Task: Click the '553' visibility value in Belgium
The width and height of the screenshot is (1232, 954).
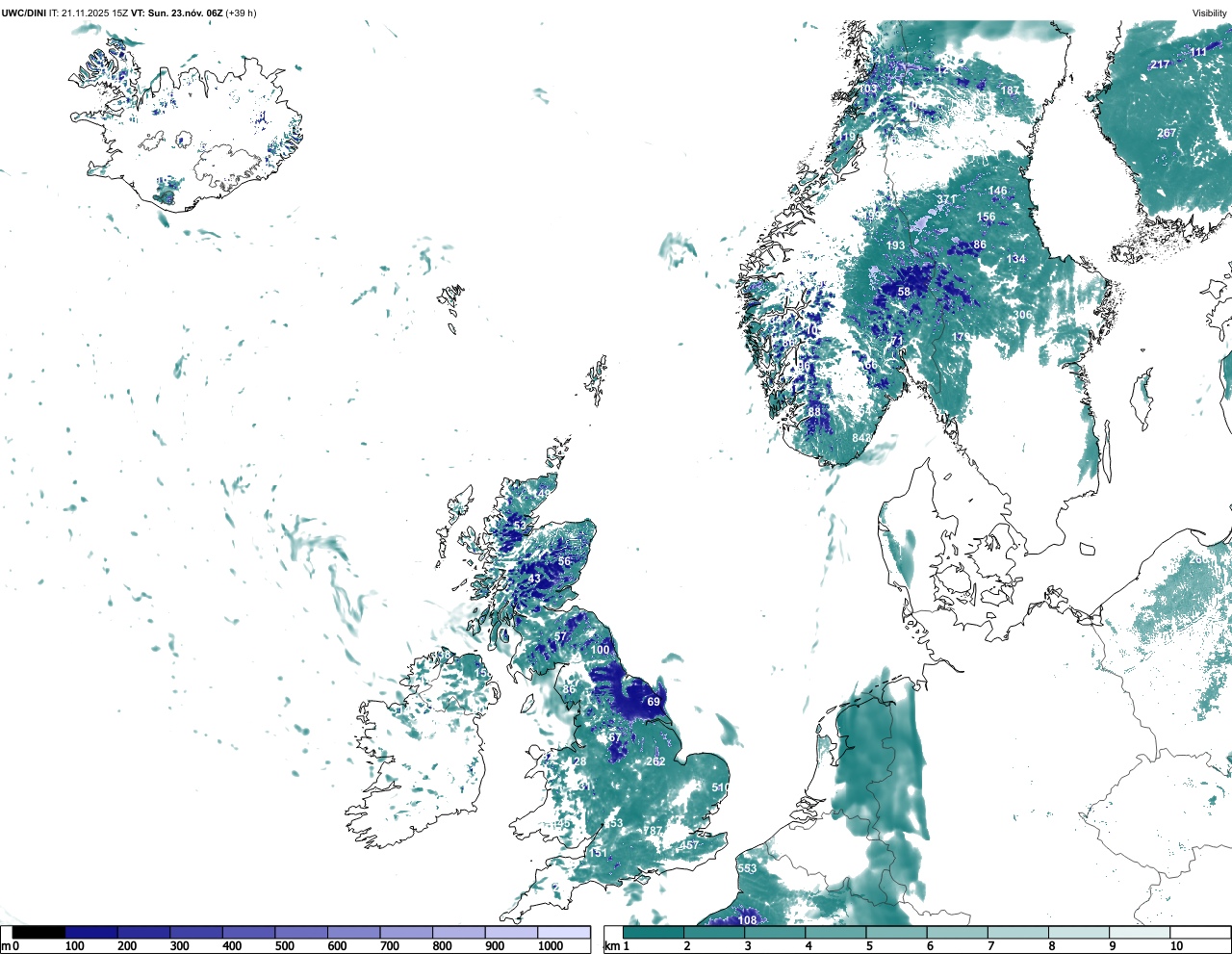Action: (747, 868)
